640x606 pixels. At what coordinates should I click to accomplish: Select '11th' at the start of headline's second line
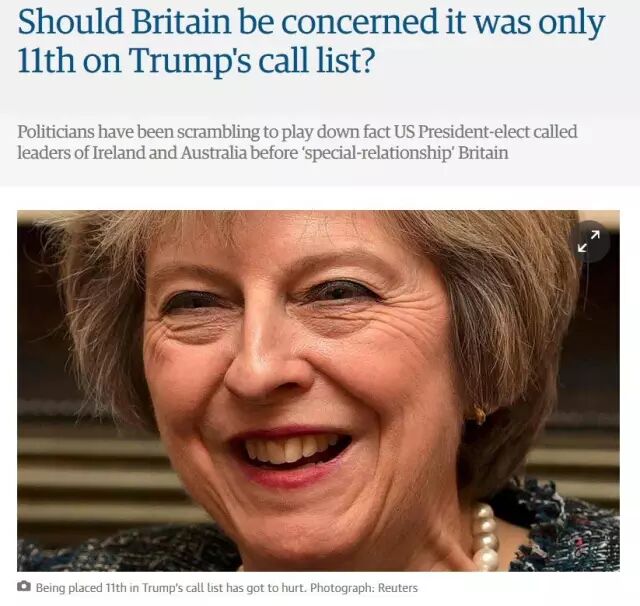46,60
